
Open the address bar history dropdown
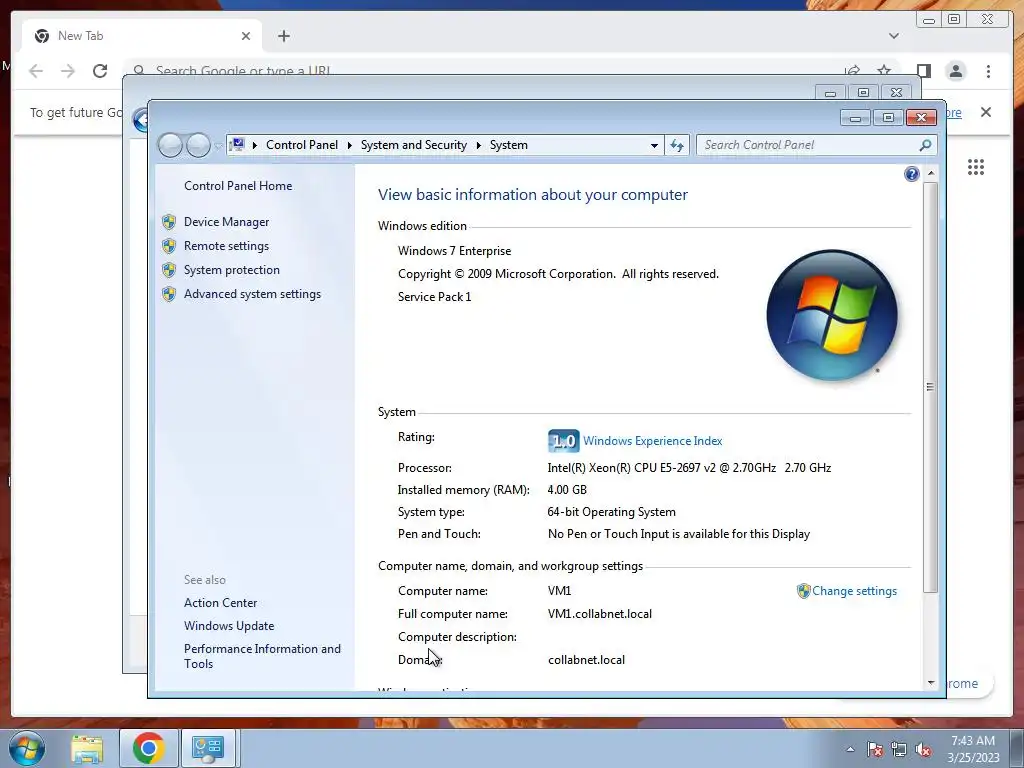(654, 145)
